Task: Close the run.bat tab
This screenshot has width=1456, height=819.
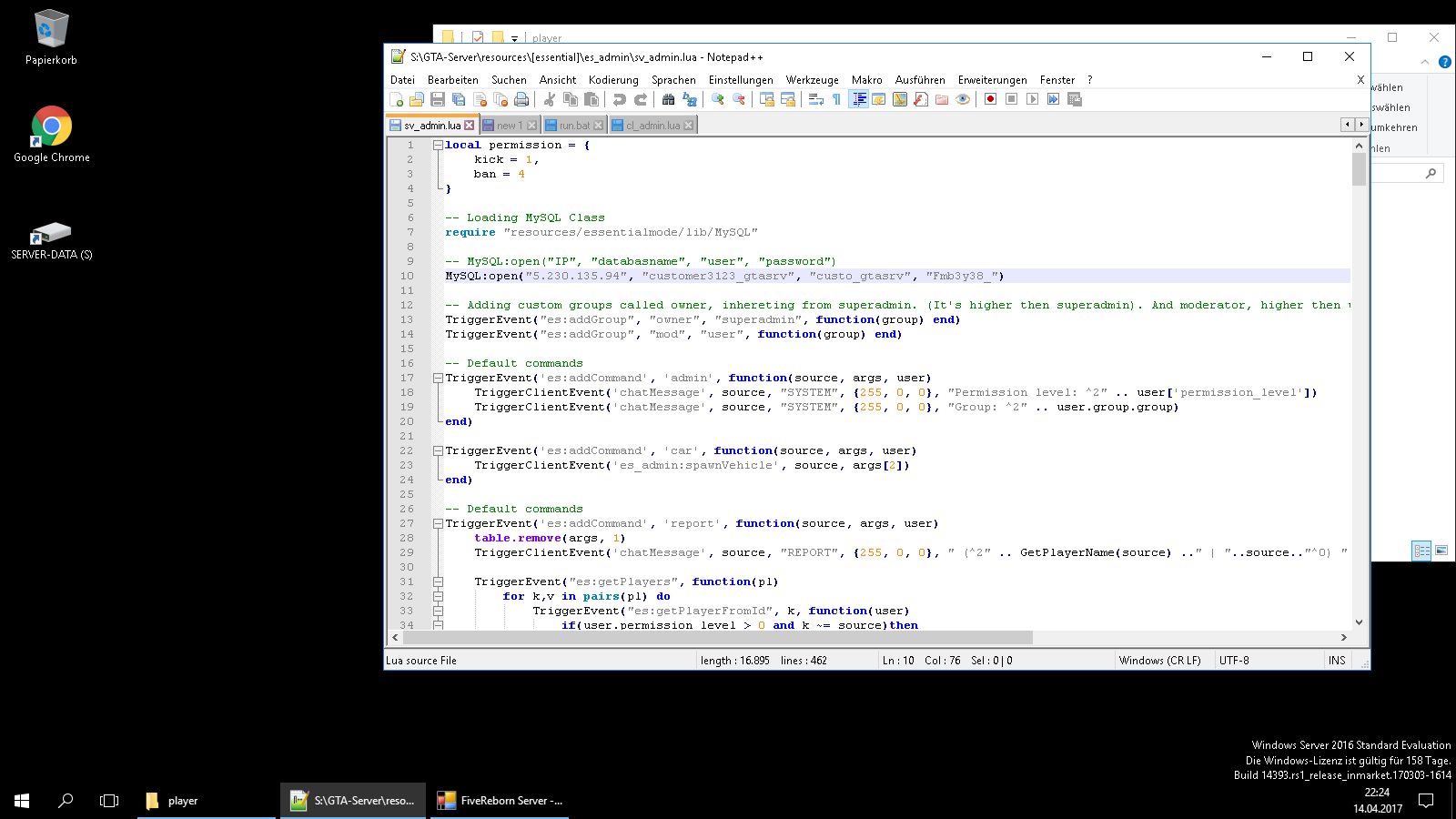Action: [x=598, y=126]
